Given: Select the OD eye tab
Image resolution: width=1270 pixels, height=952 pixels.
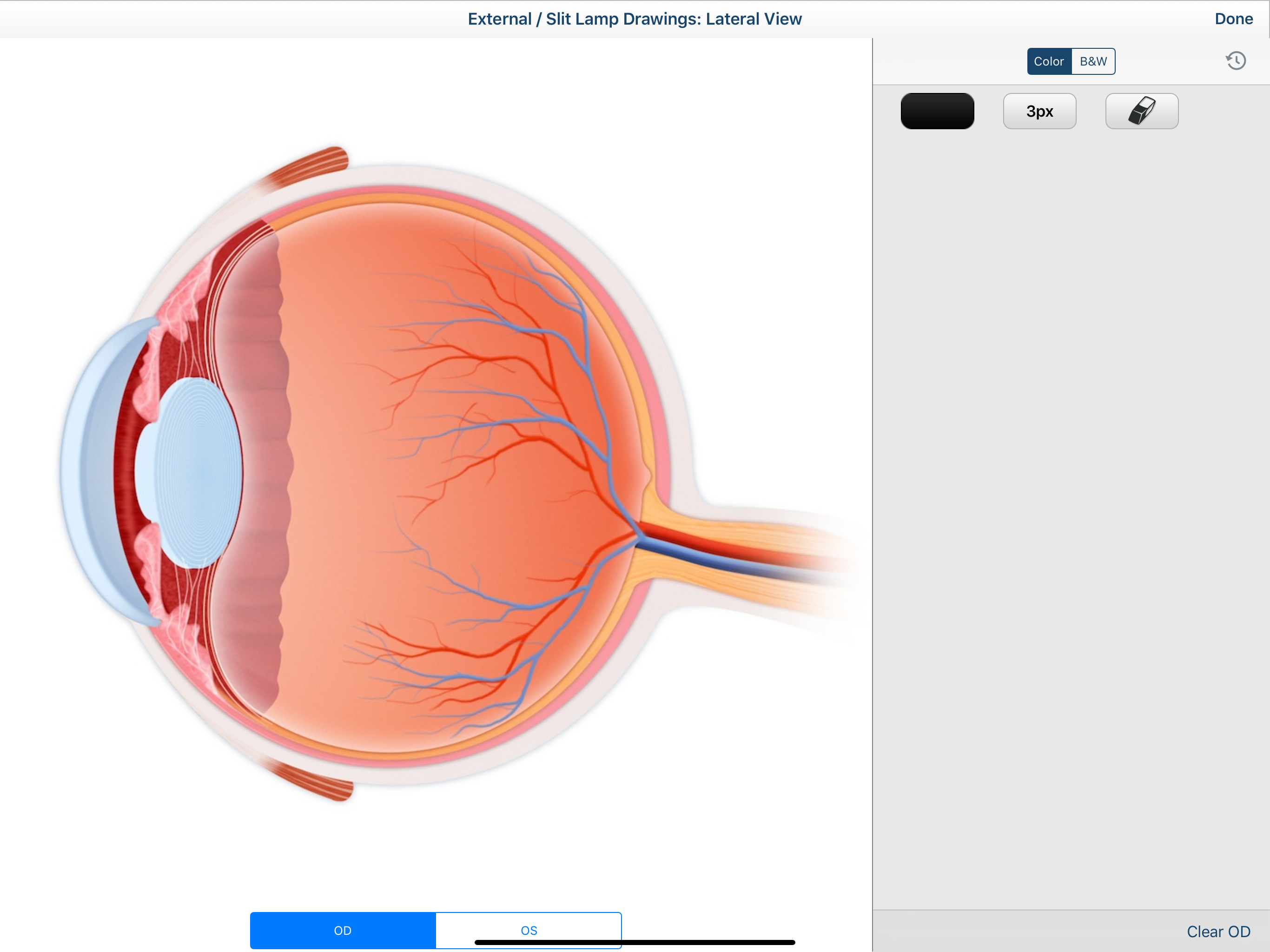Looking at the screenshot, I should [x=343, y=930].
